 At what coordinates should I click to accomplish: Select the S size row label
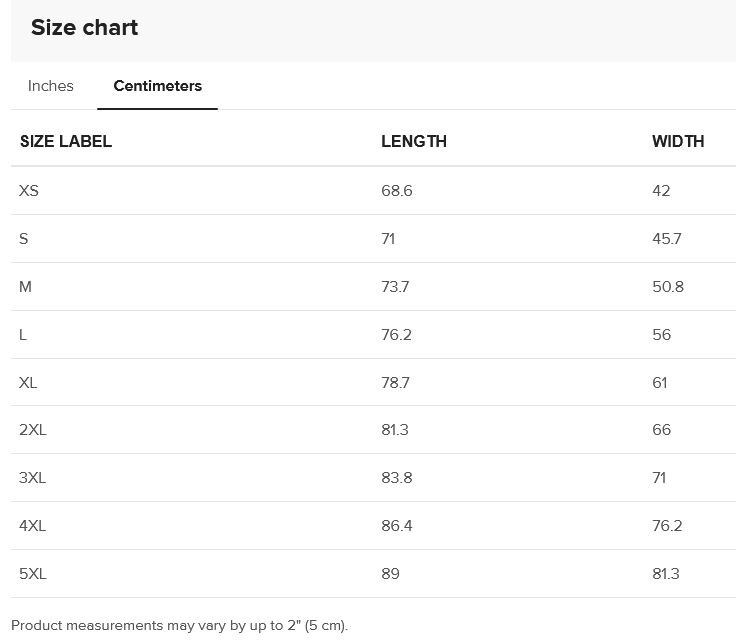(x=24, y=239)
